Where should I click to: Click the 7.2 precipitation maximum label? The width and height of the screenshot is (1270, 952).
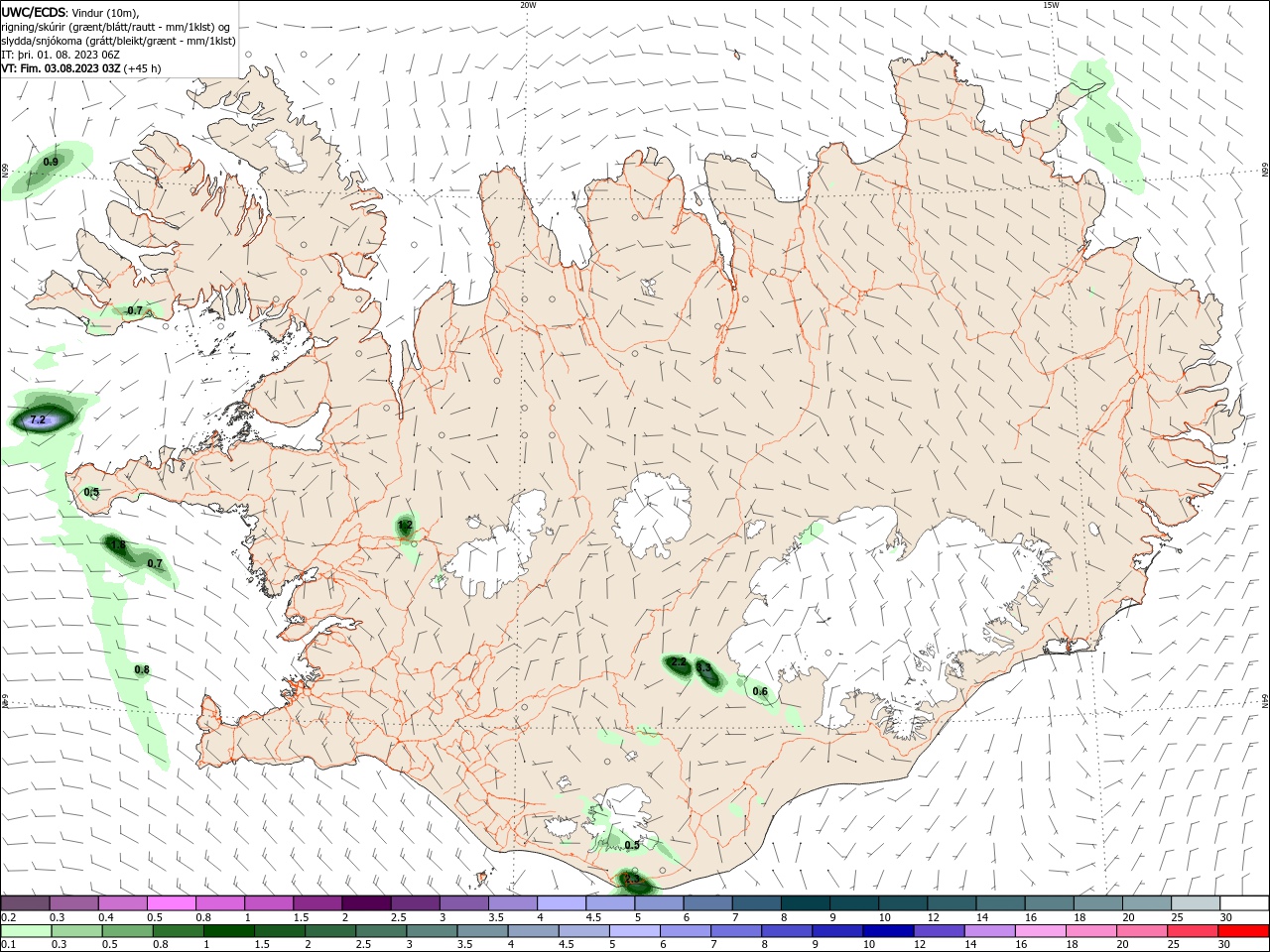coord(38,420)
